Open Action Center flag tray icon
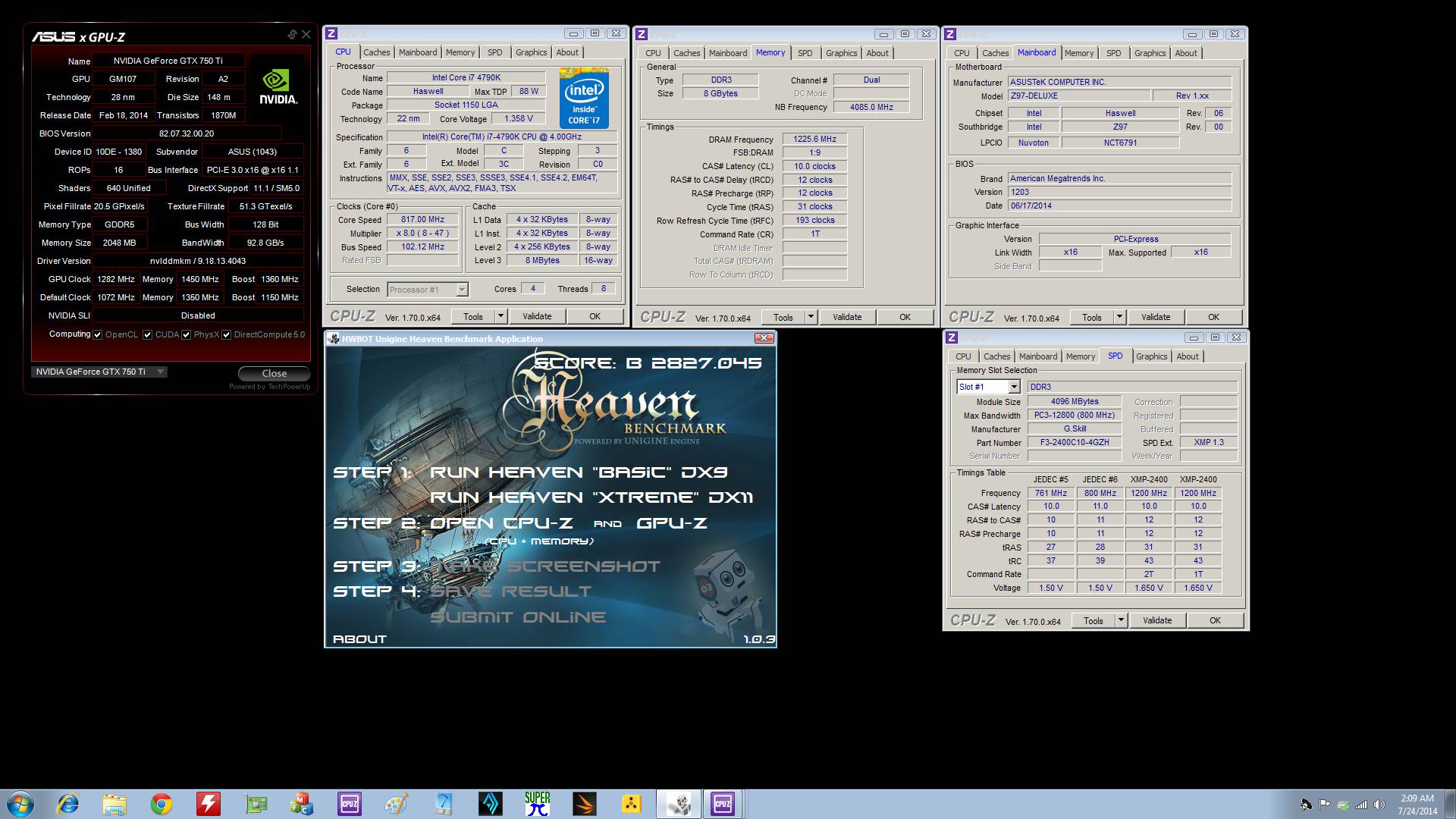 pyautogui.click(x=1324, y=805)
